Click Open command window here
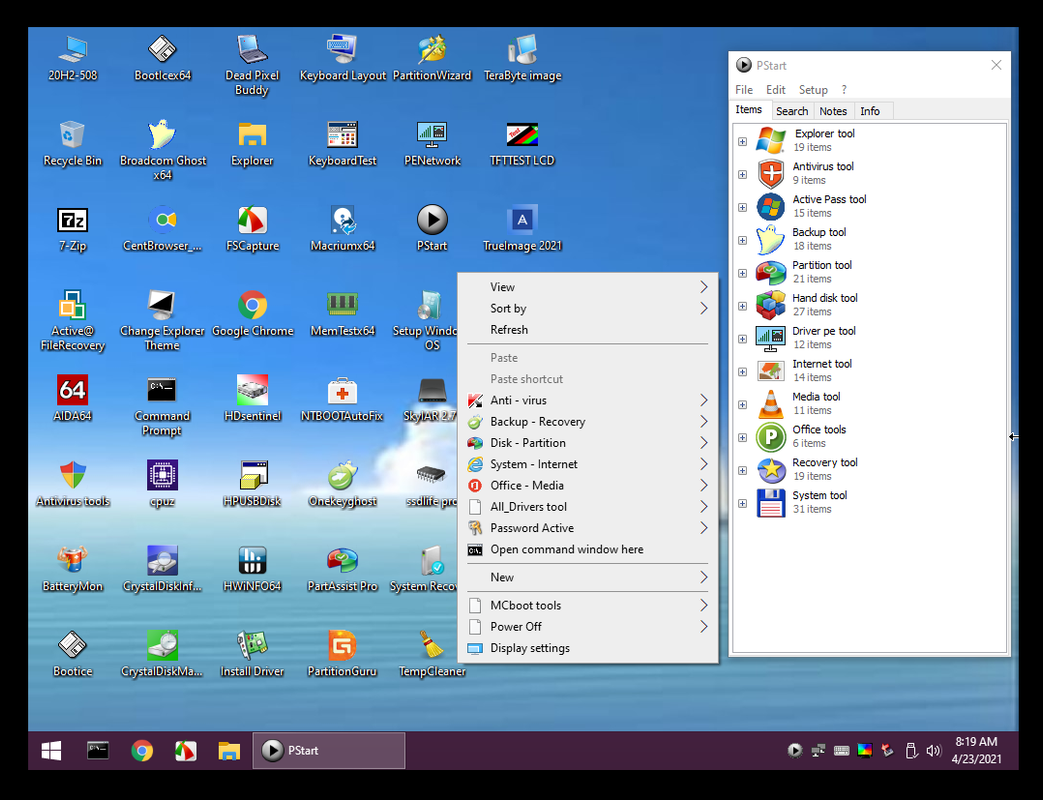1043x800 pixels. point(588,549)
